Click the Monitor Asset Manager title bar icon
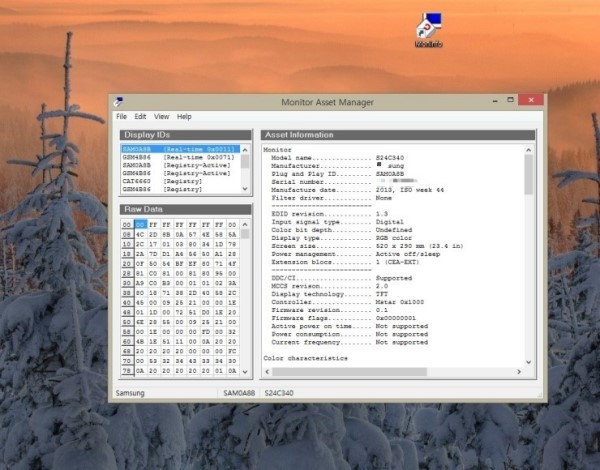This screenshot has width=600, height=470. pyautogui.click(x=118, y=102)
